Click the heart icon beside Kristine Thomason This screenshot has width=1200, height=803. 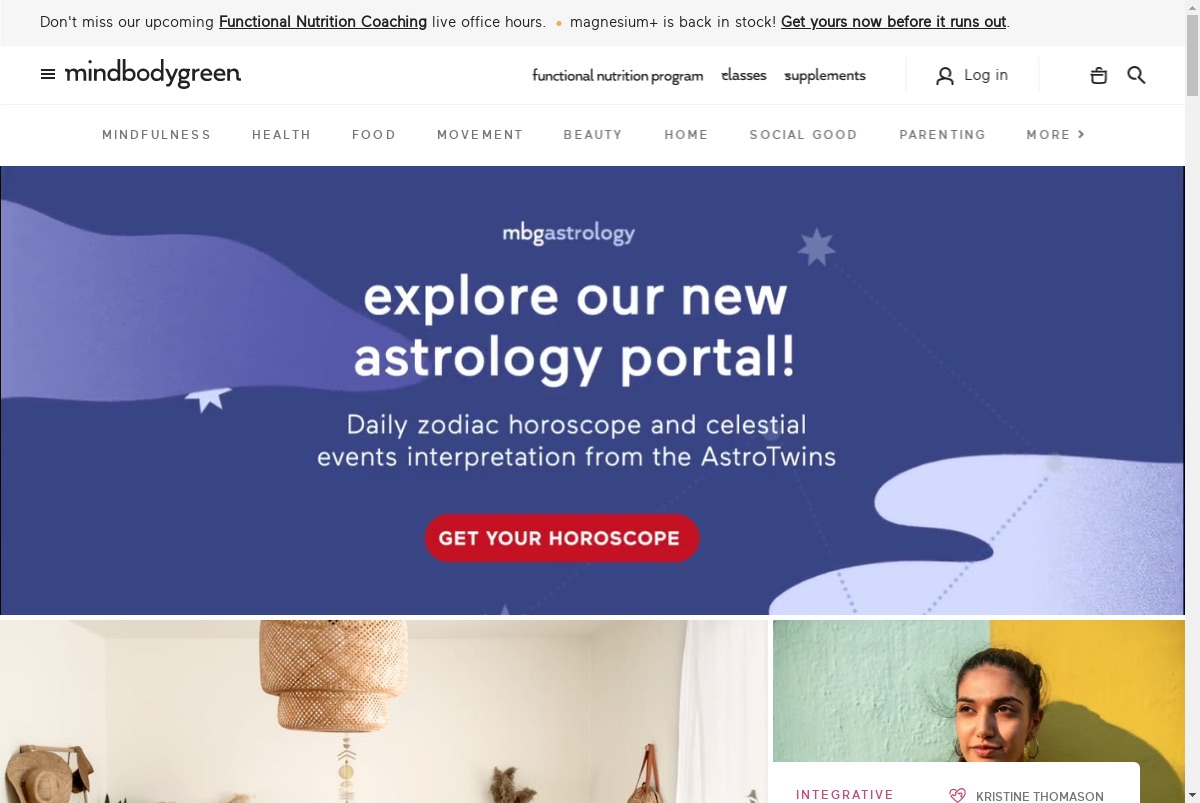click(x=958, y=796)
